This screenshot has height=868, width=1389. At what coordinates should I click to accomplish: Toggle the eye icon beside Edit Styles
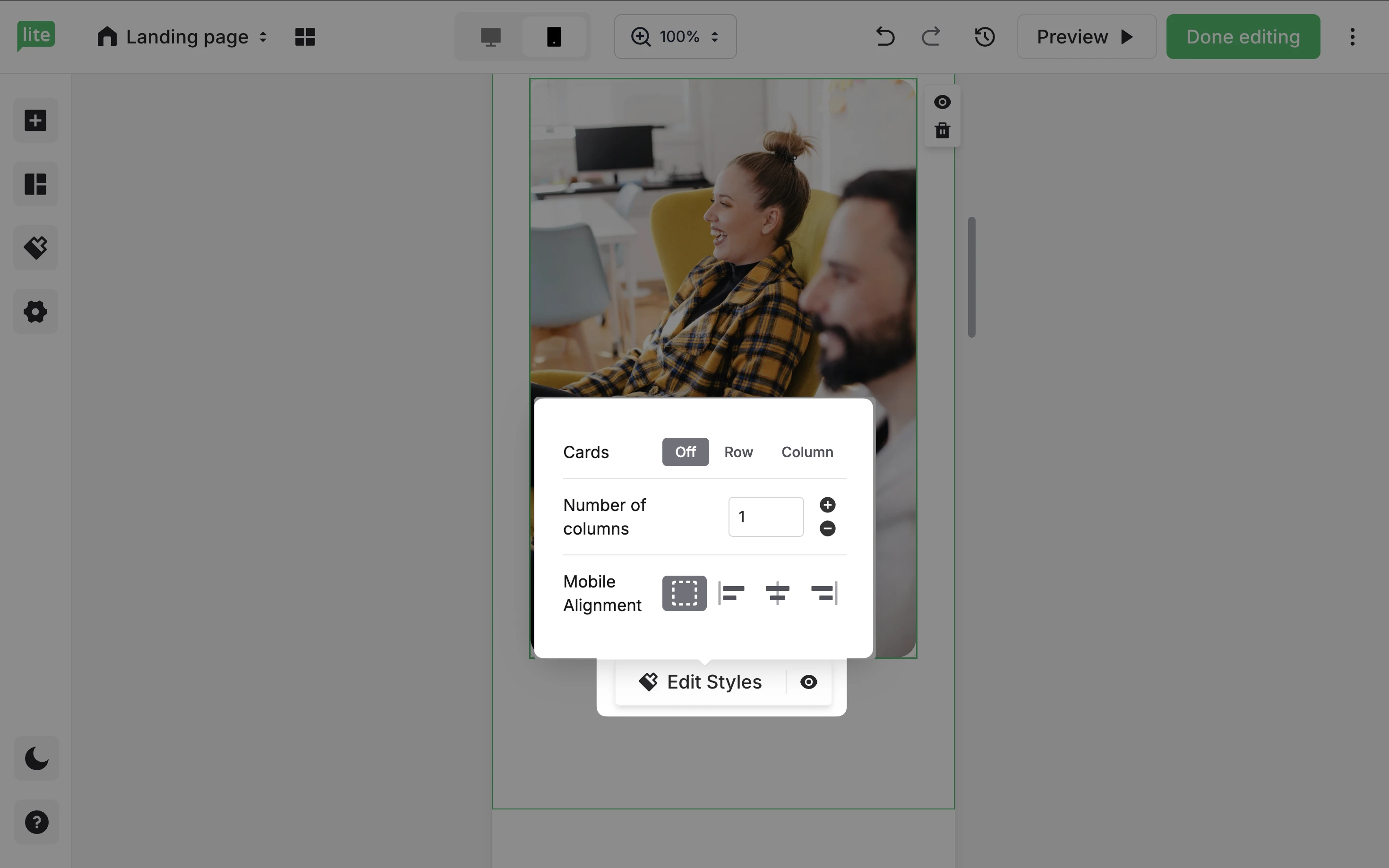pos(808,682)
